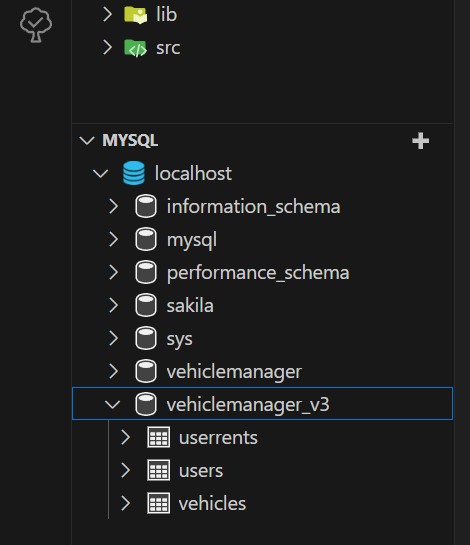Screen dimensions: 470x545
Task: Click the userrents table grid icon
Action: 159,437
